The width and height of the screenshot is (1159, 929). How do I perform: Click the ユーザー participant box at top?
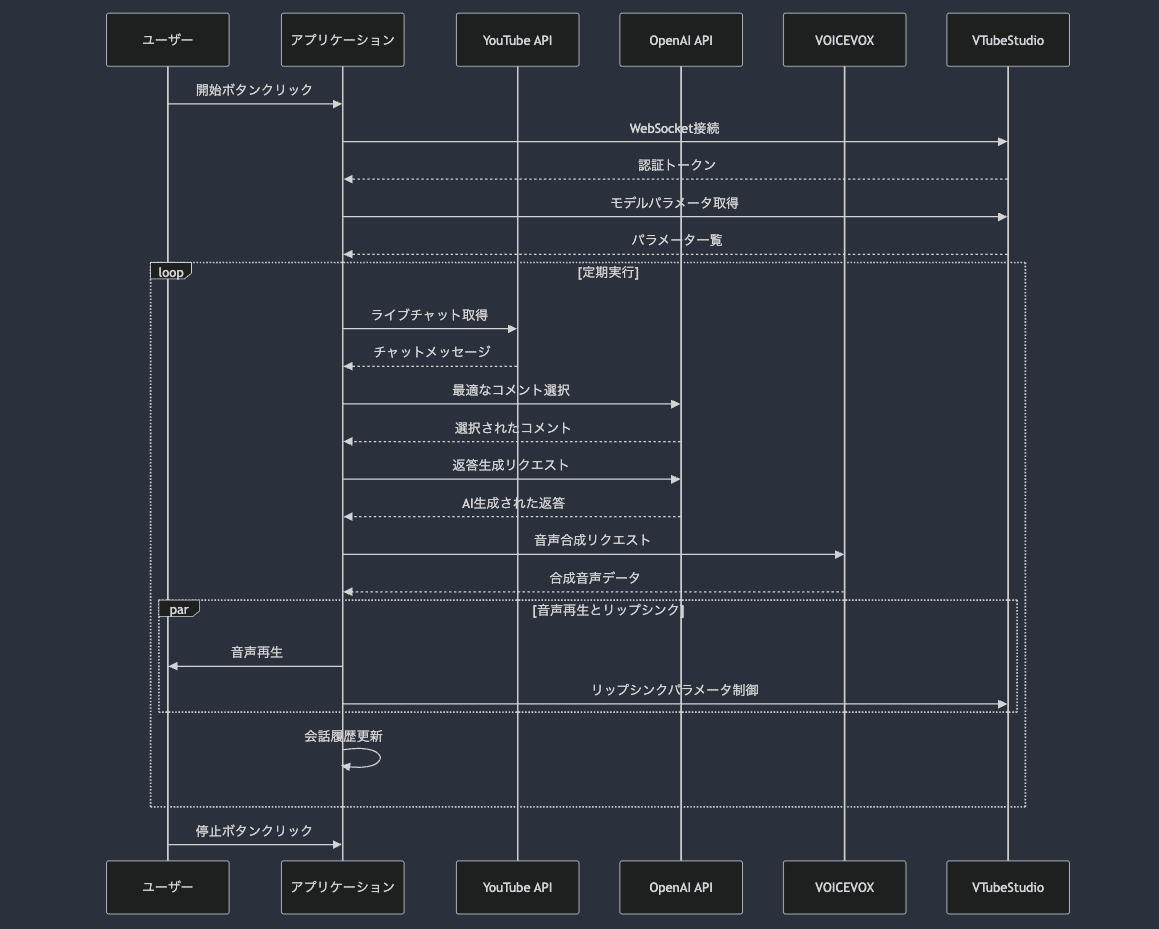[x=167, y=39]
